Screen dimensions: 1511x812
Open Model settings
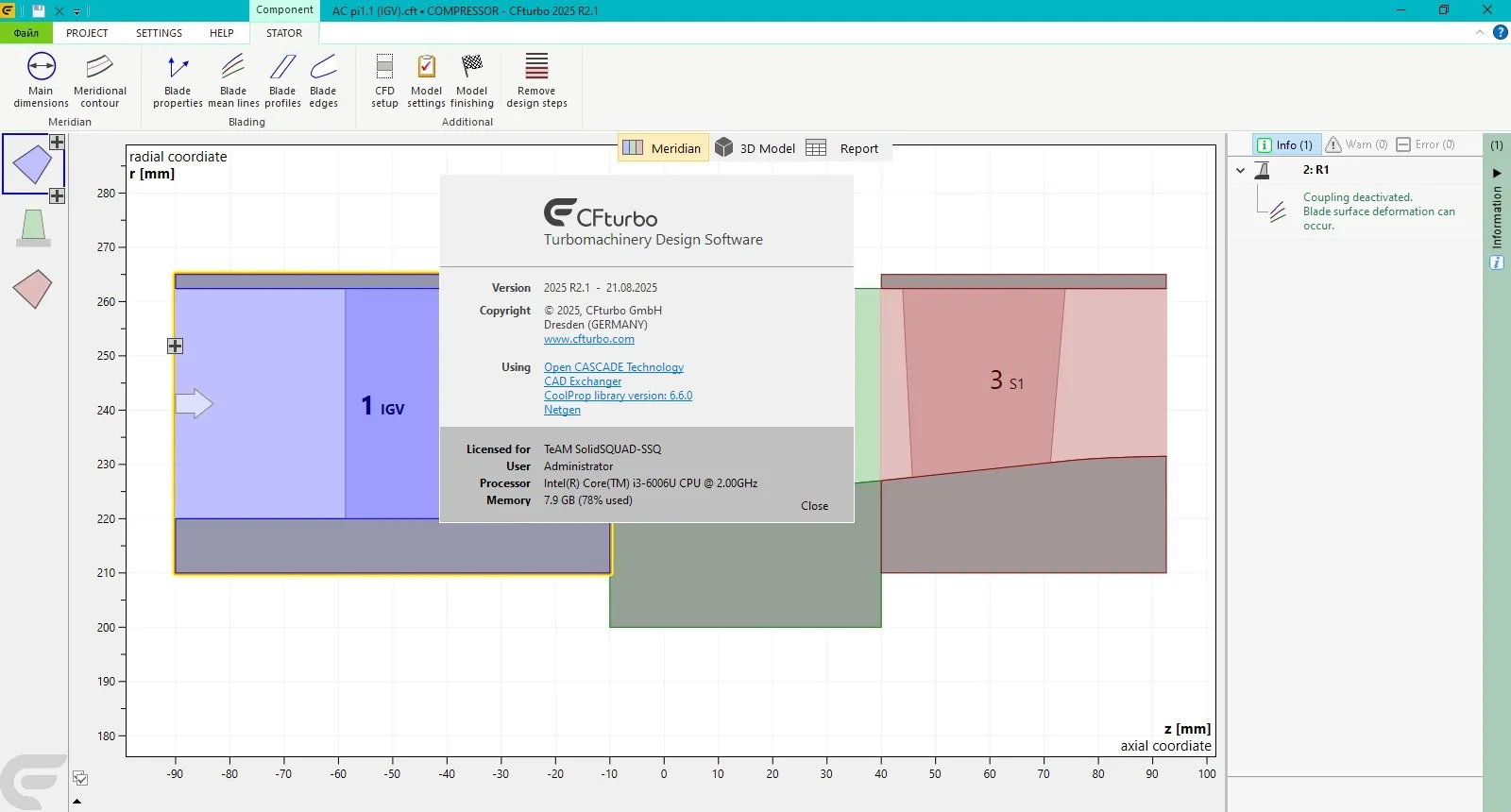[x=426, y=81]
